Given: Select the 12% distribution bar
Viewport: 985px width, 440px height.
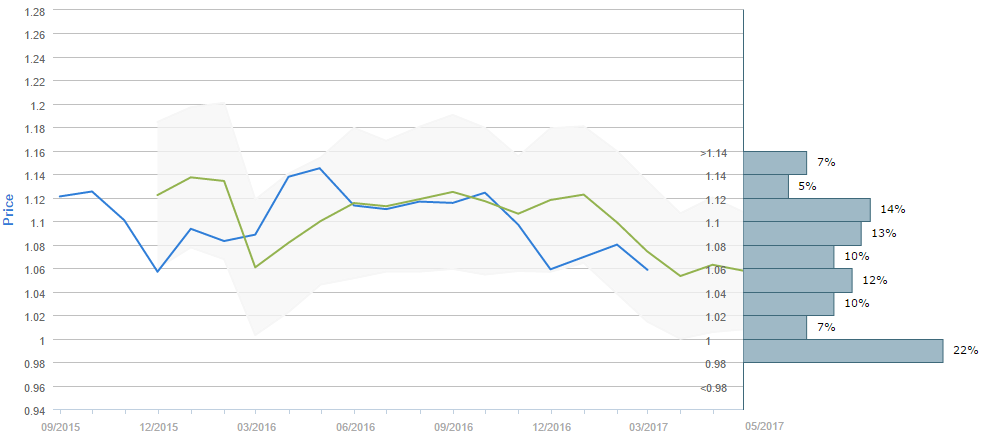Looking at the screenshot, I should click(x=798, y=280).
